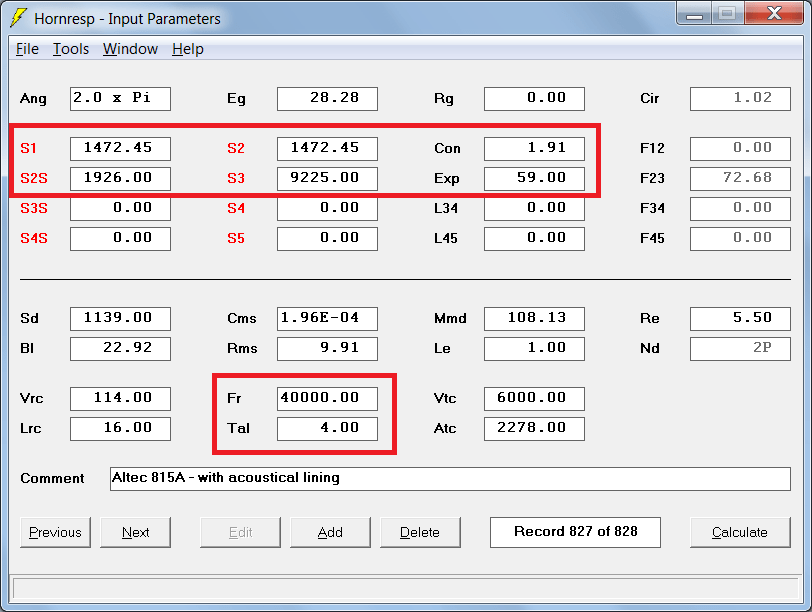This screenshot has height=612, width=812.
Task: Click the F12 field
Action: click(x=740, y=149)
